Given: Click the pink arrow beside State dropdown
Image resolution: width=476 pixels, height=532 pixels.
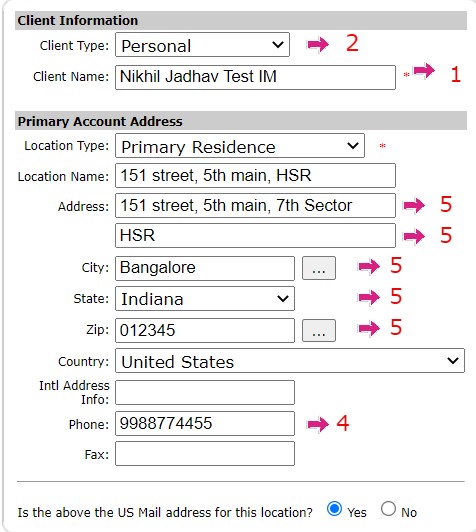Looking at the screenshot, I should click(369, 298).
